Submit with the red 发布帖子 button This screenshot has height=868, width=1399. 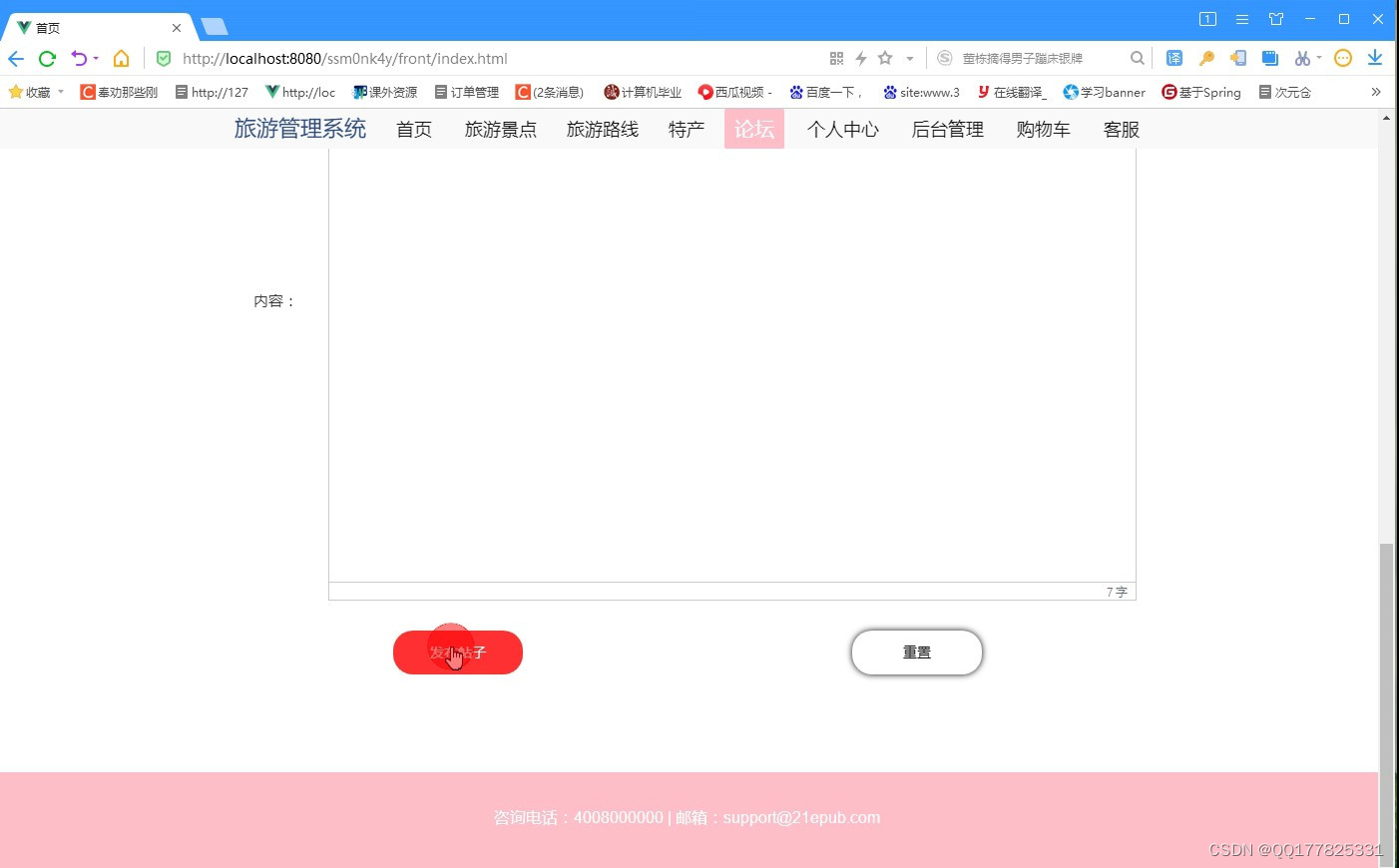pos(458,652)
